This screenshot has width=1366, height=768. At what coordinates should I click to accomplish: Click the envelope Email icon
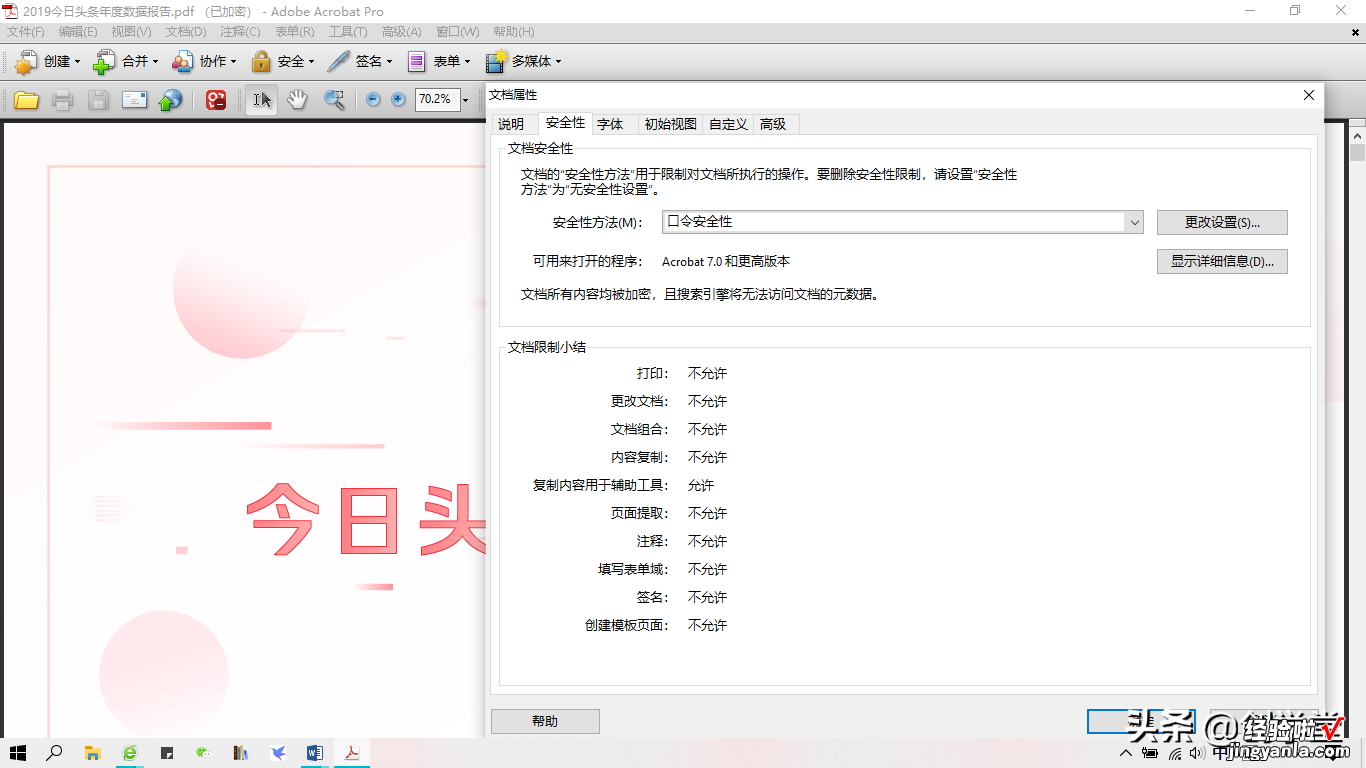(134, 100)
